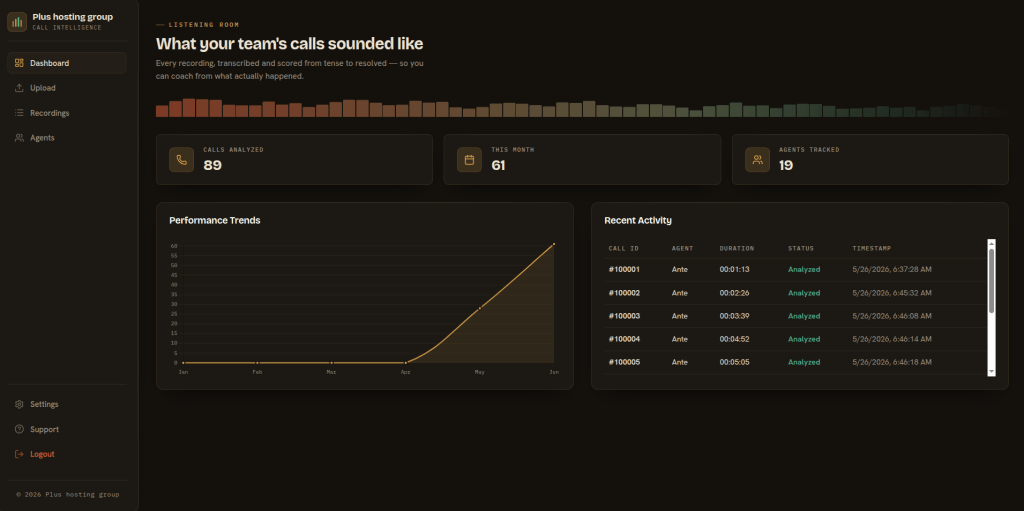Click timestamp 5/26/2026, 6:37:28 AM
Viewport: 1024px width, 511px height.
[891, 269]
